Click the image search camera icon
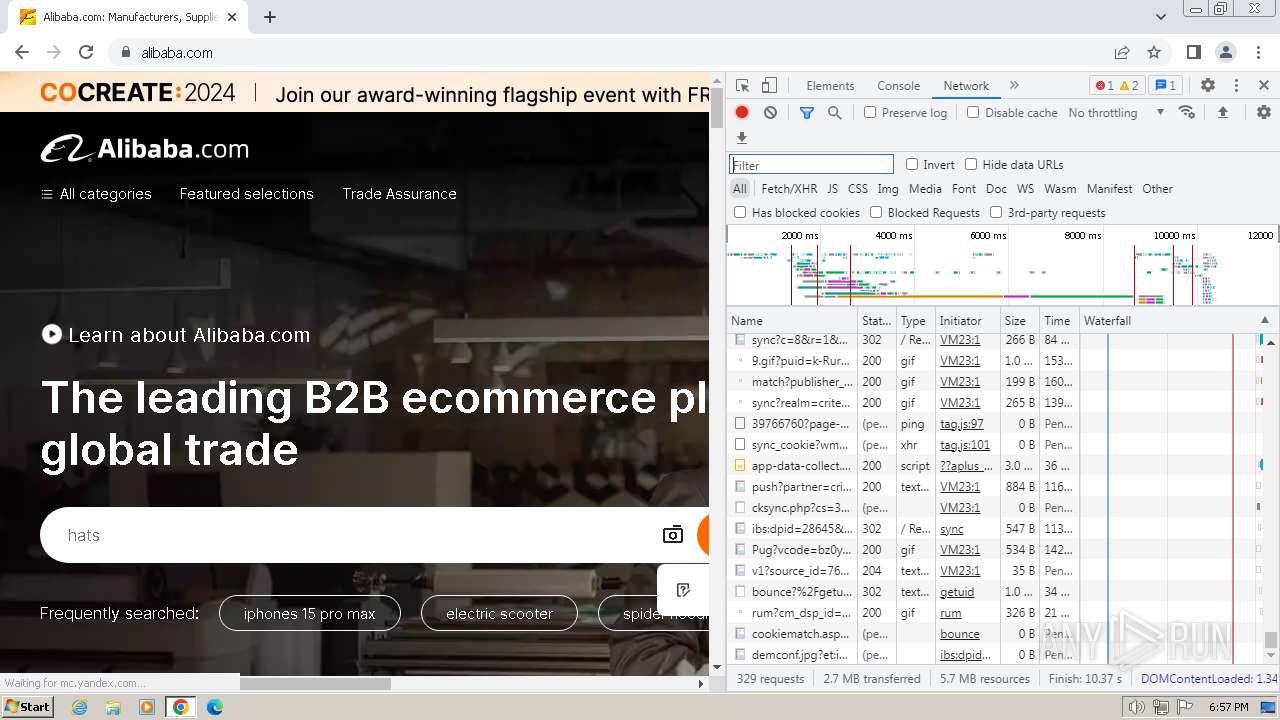 click(x=673, y=535)
